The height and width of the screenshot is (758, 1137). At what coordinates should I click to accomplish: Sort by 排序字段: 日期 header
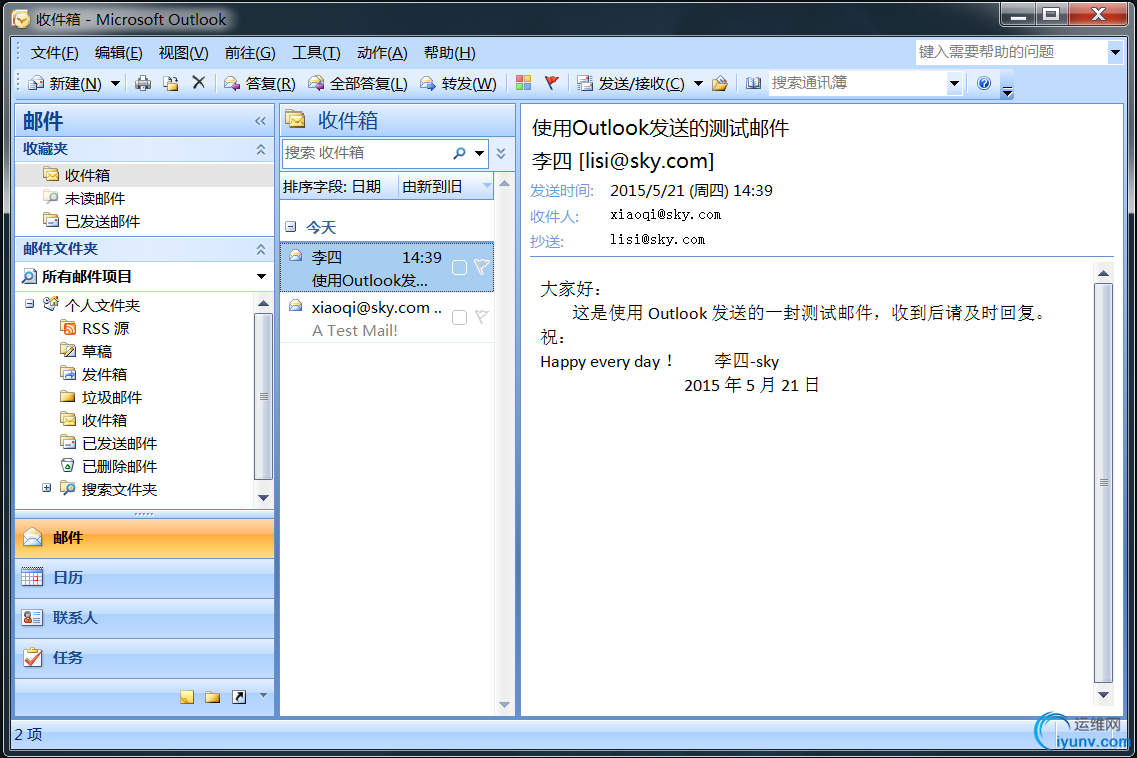pyautogui.click(x=339, y=186)
